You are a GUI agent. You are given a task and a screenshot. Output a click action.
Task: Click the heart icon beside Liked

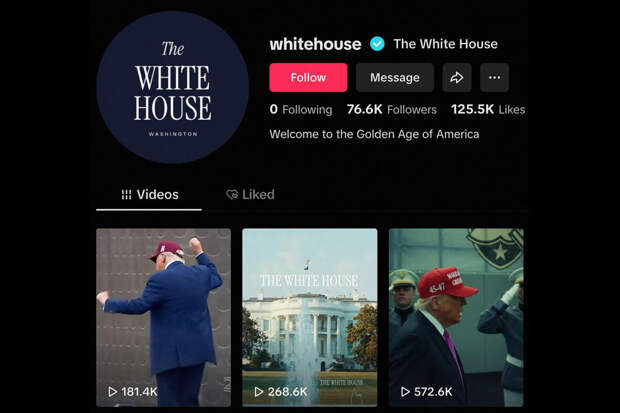pos(232,194)
